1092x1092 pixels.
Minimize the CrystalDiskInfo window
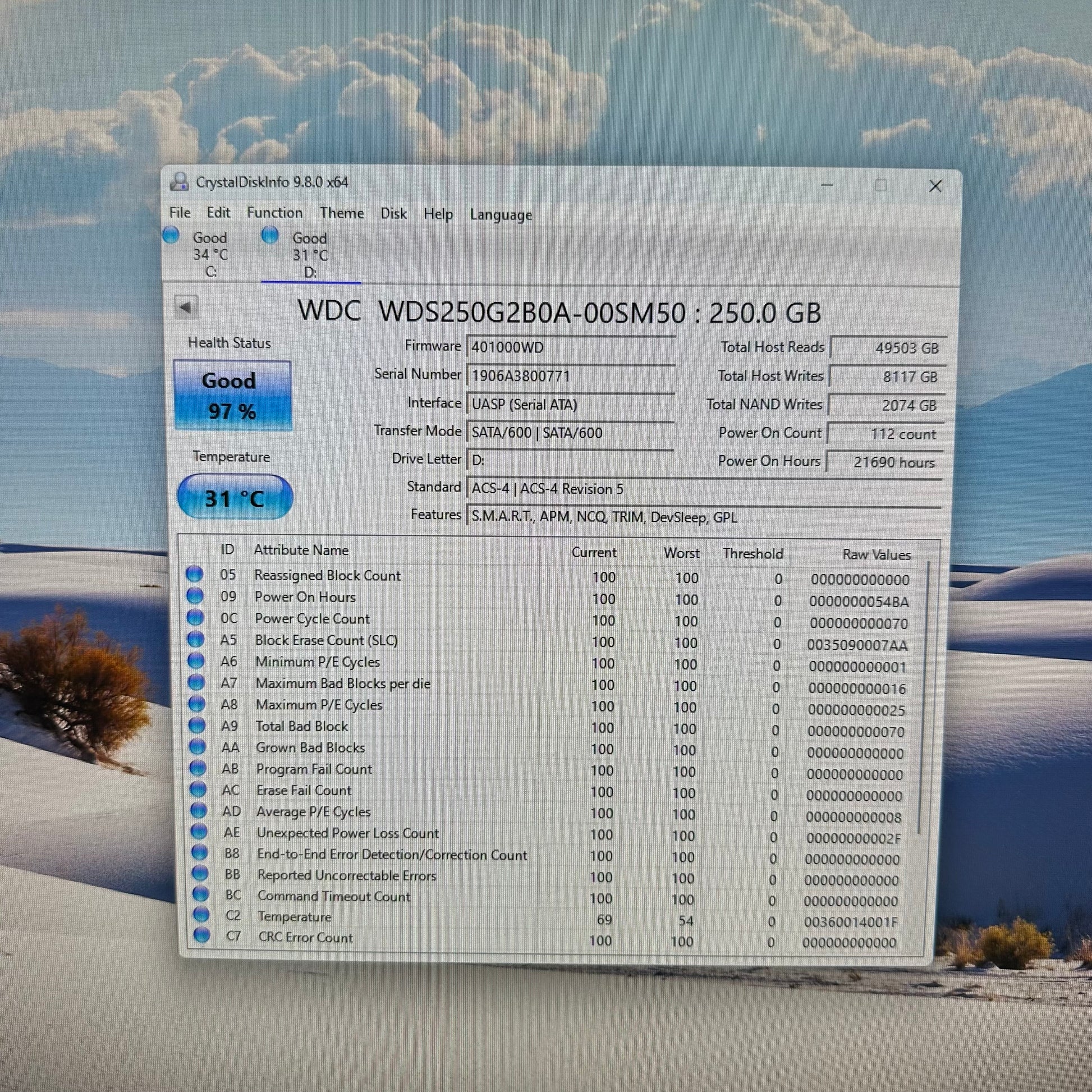[x=827, y=185]
